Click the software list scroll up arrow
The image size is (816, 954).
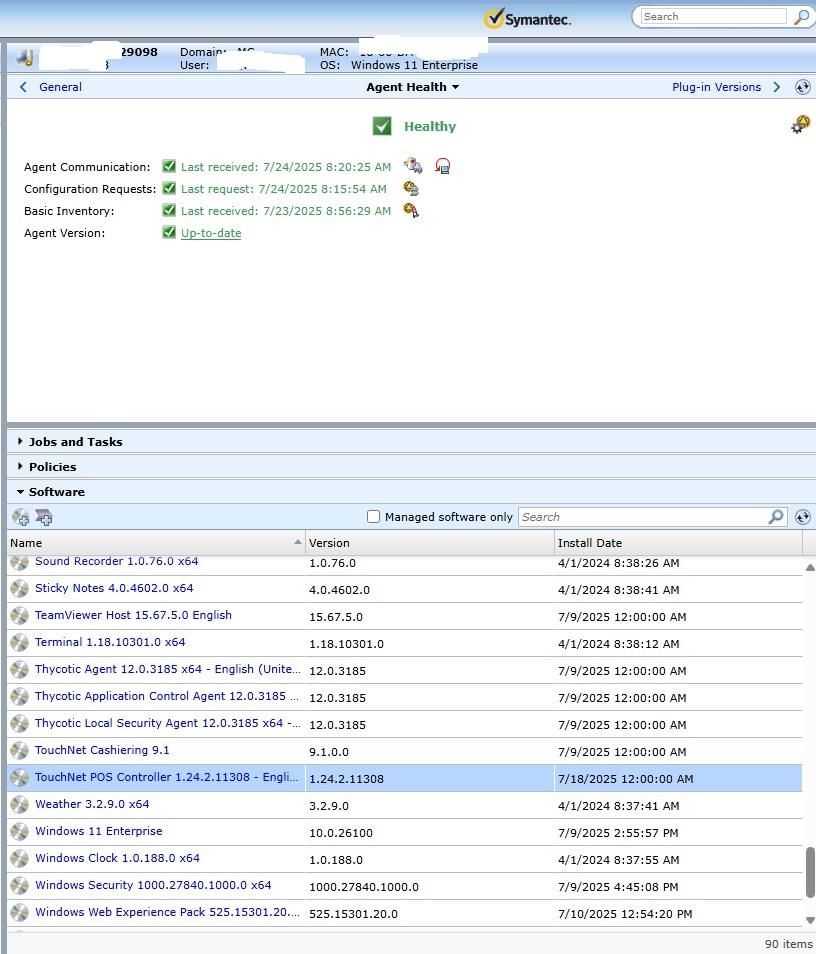click(x=810, y=567)
